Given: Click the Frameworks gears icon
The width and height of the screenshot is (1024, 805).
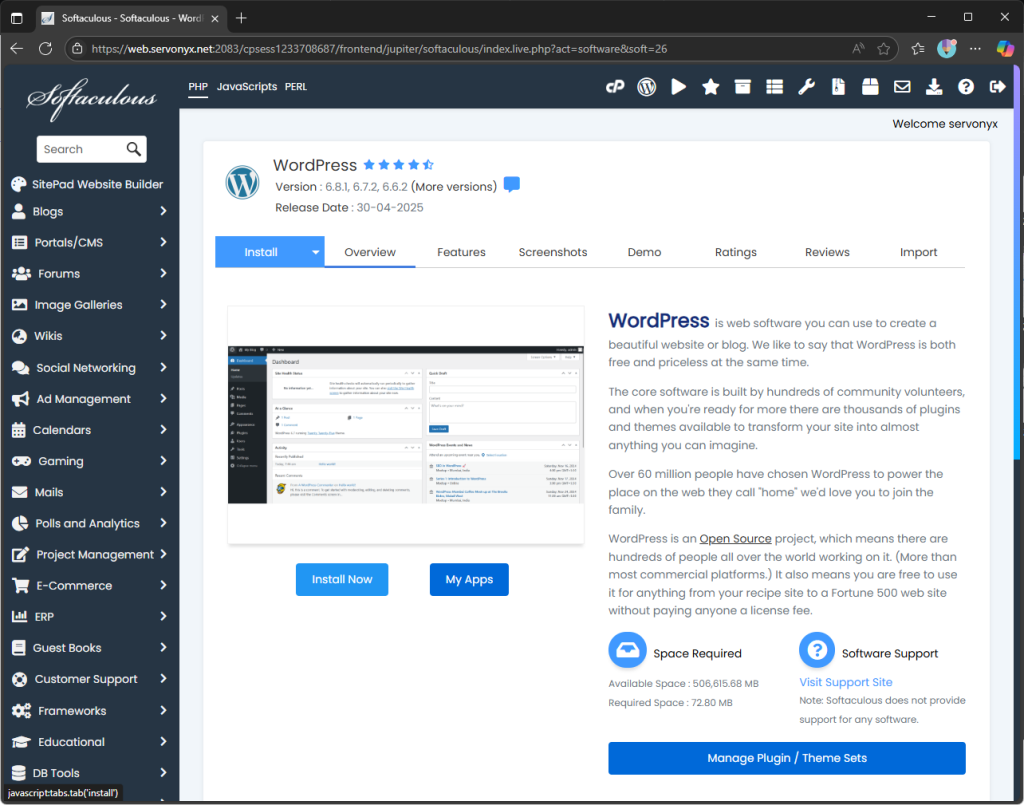Looking at the screenshot, I should (21, 711).
